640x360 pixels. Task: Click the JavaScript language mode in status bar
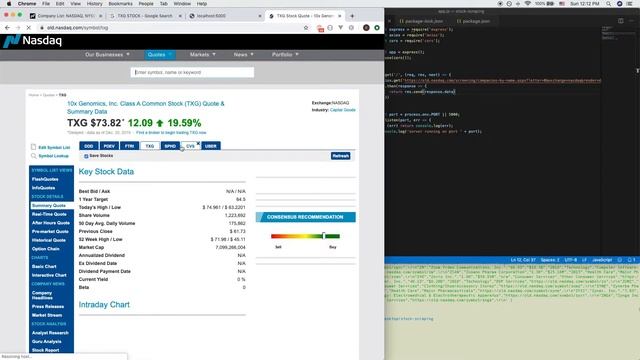(602, 260)
